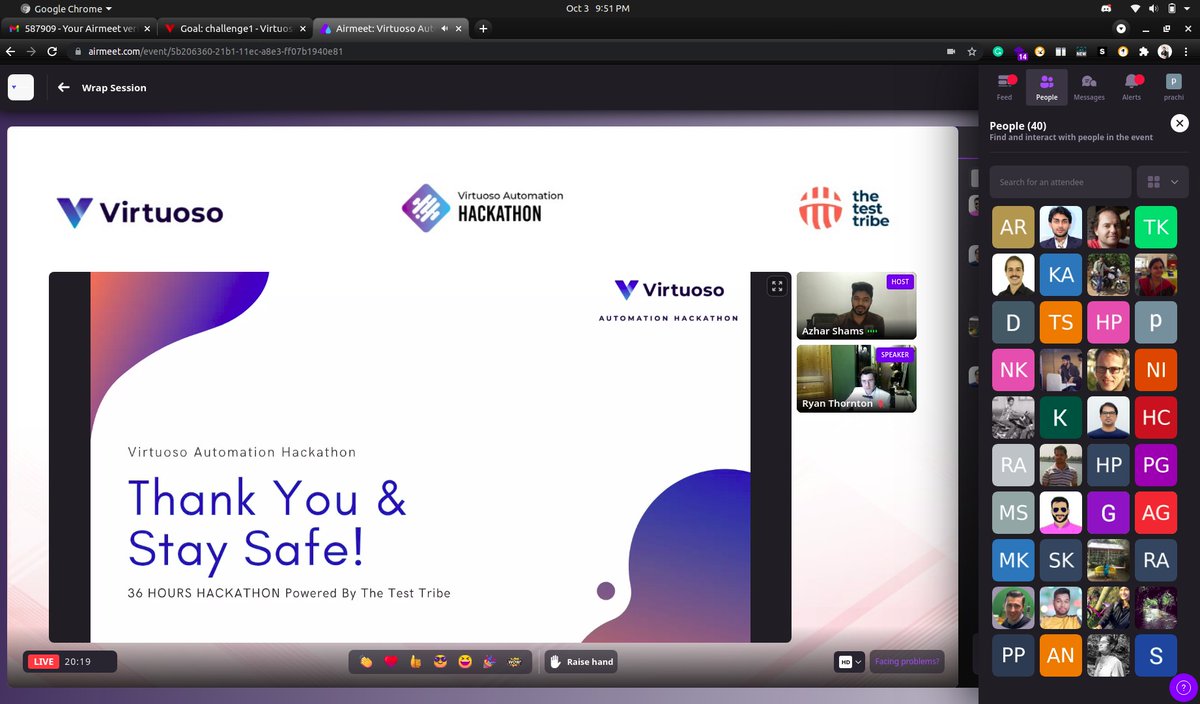The image size is (1200, 704).
Task: Open the HD video quality dropdown
Action: point(849,662)
